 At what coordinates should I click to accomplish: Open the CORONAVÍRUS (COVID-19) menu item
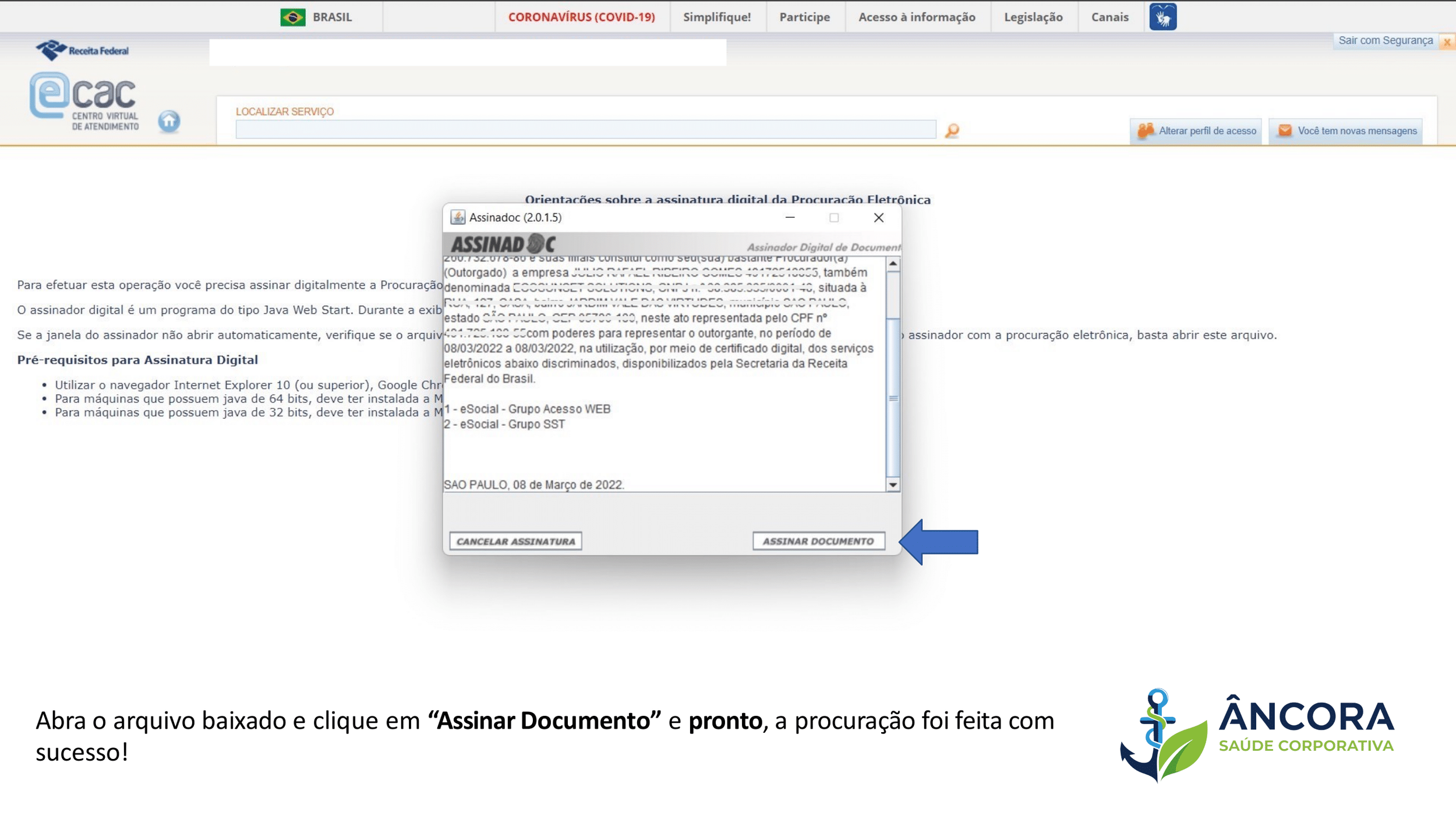[x=581, y=17]
